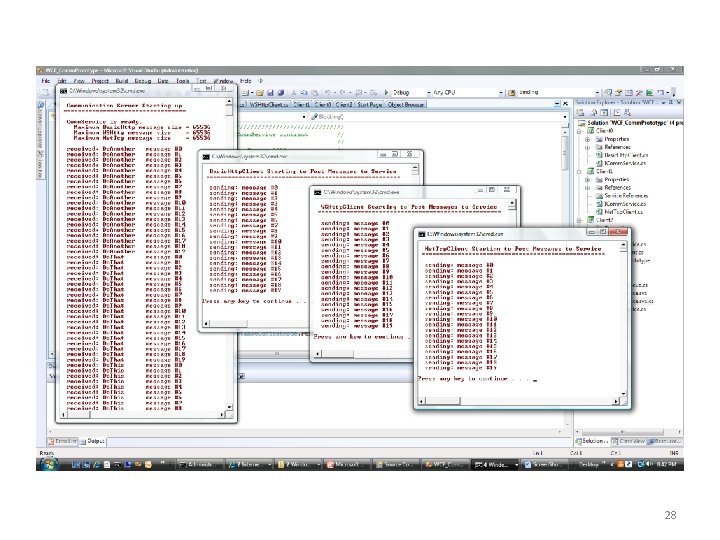
Task: Click the cmd icon in server console title
Action: click(x=63, y=91)
